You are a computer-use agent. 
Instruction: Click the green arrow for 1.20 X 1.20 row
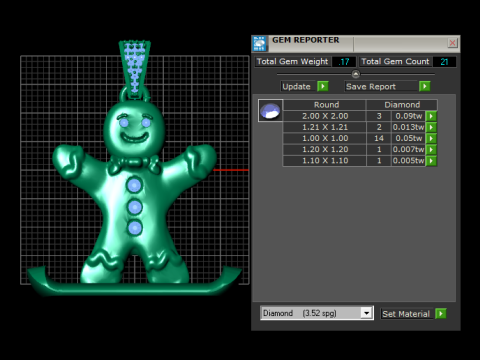click(431, 149)
